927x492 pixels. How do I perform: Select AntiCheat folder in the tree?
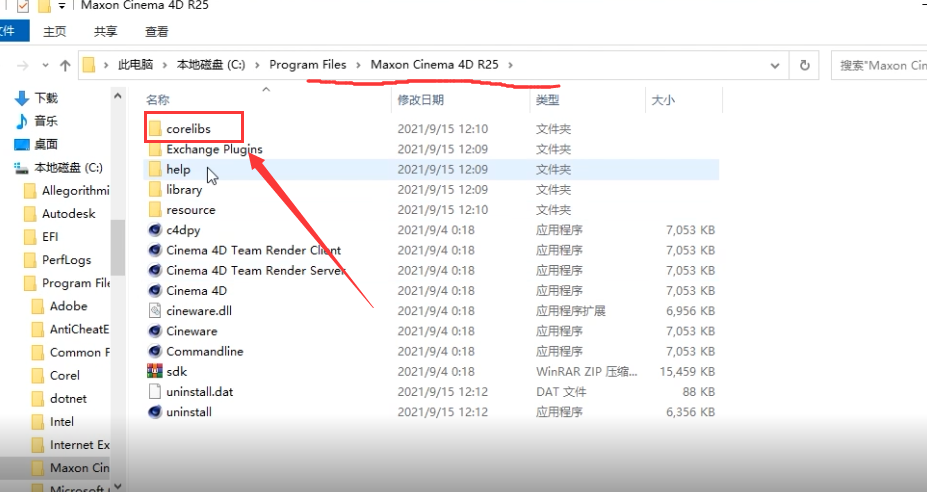click(71, 329)
